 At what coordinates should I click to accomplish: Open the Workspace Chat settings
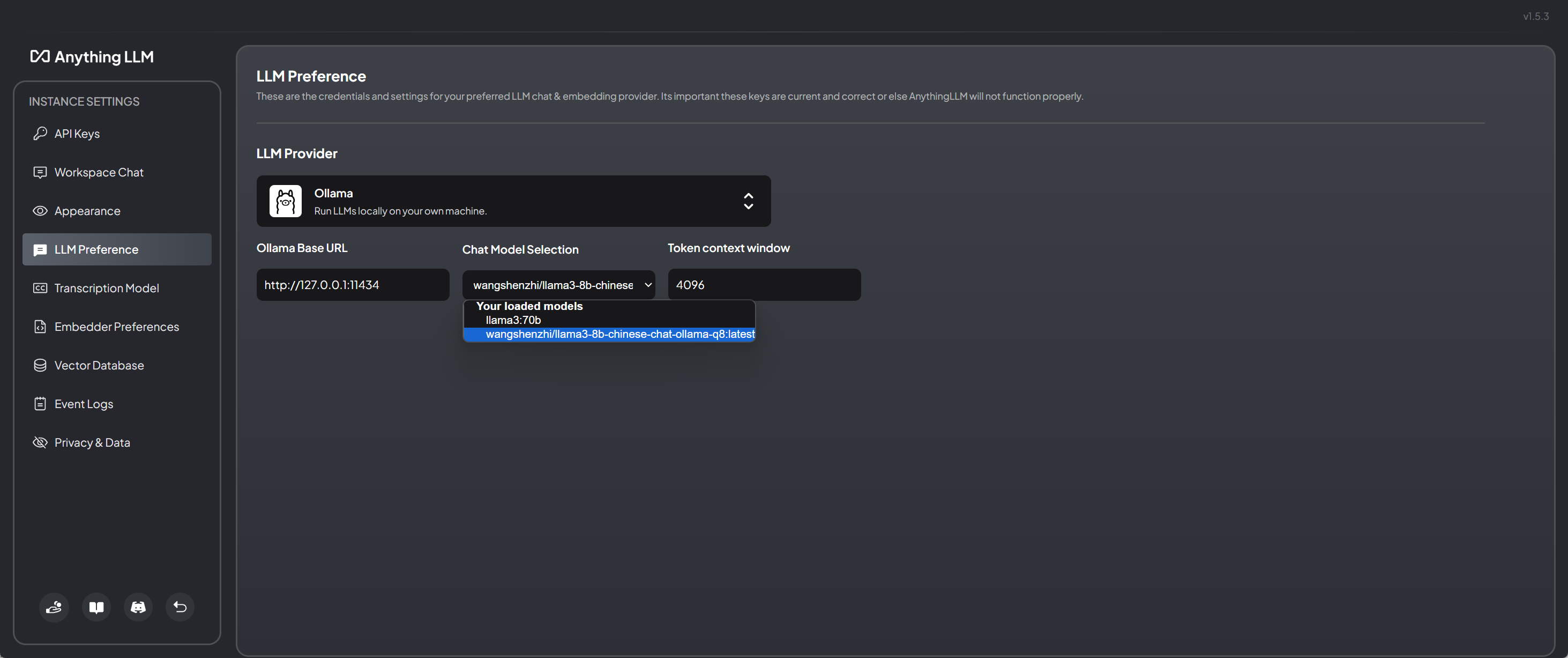pos(99,172)
